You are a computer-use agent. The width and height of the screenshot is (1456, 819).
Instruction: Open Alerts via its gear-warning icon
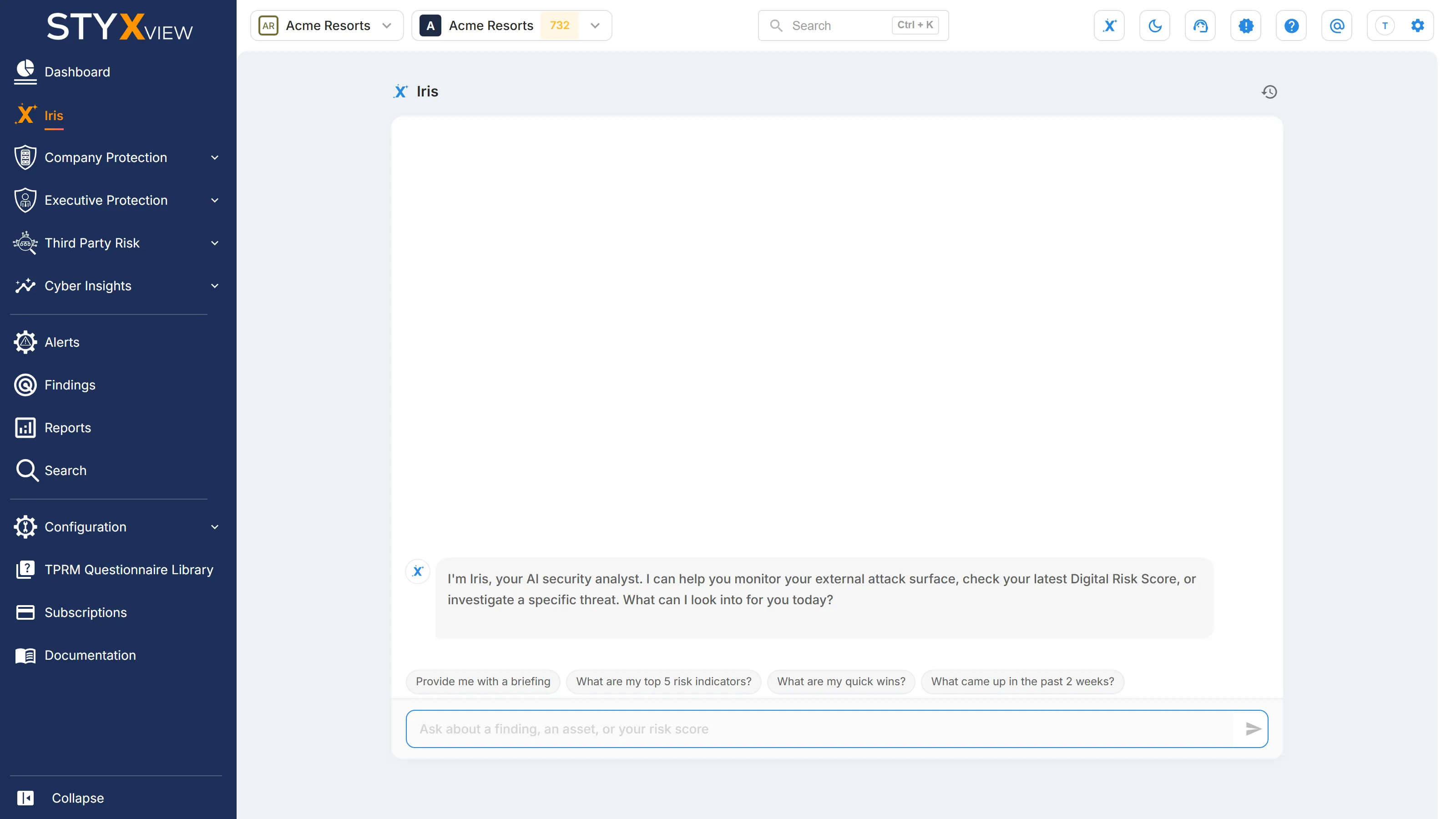[25, 342]
